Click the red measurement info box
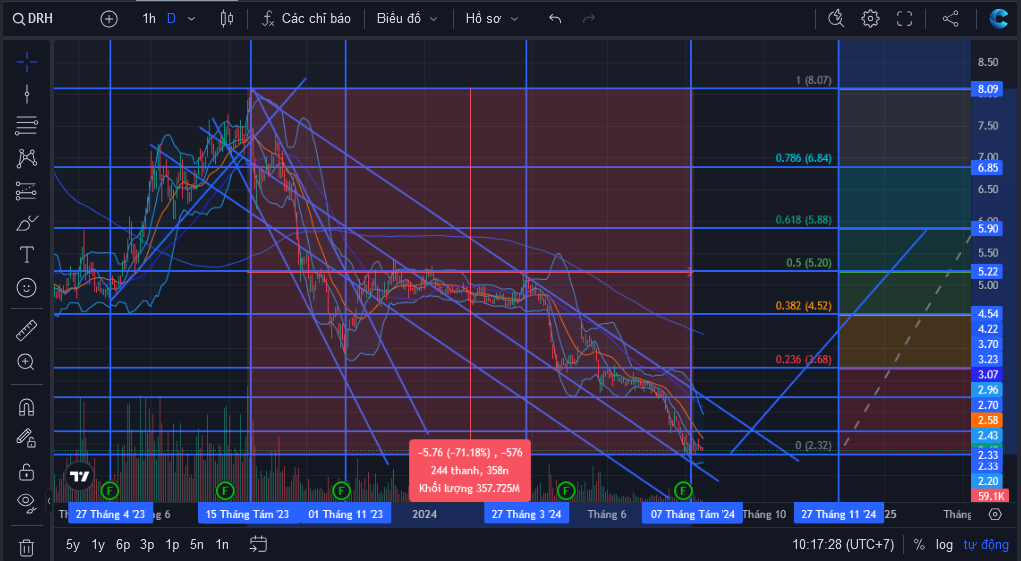The width and height of the screenshot is (1021, 561). tap(469, 471)
